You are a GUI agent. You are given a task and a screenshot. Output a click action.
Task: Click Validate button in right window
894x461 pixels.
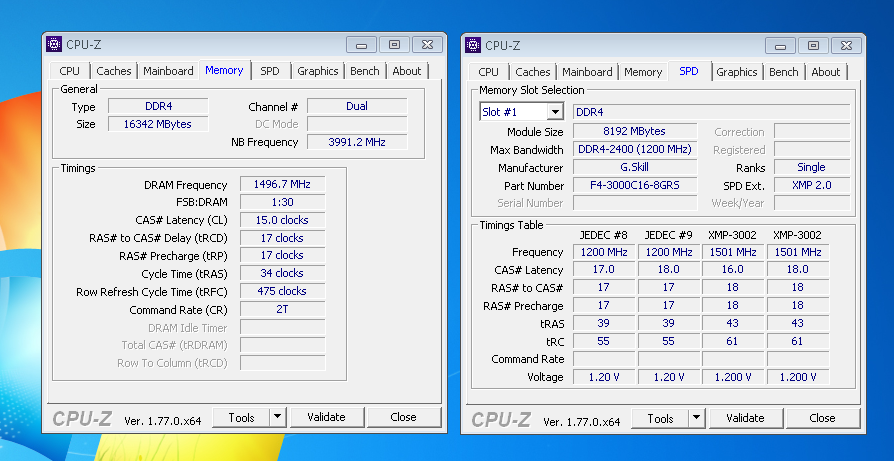[x=745, y=418]
